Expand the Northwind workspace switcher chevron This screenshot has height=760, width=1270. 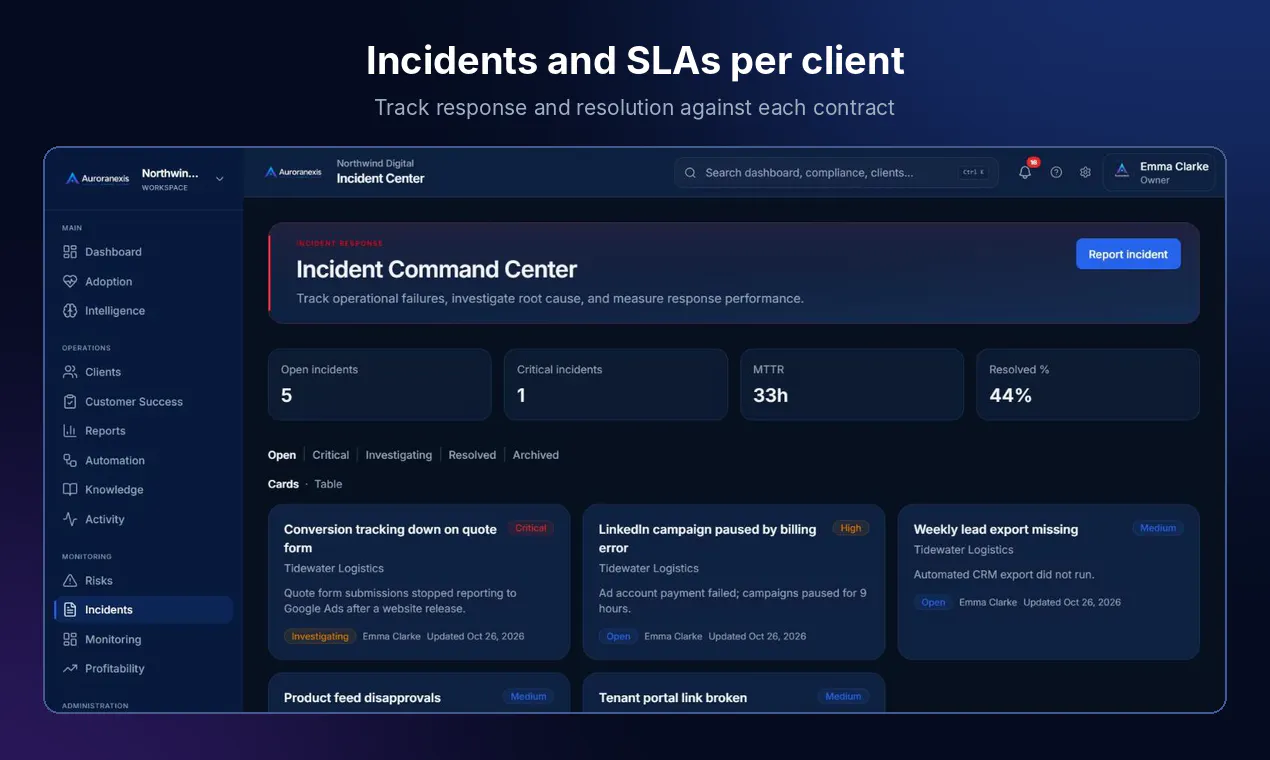[x=220, y=179]
